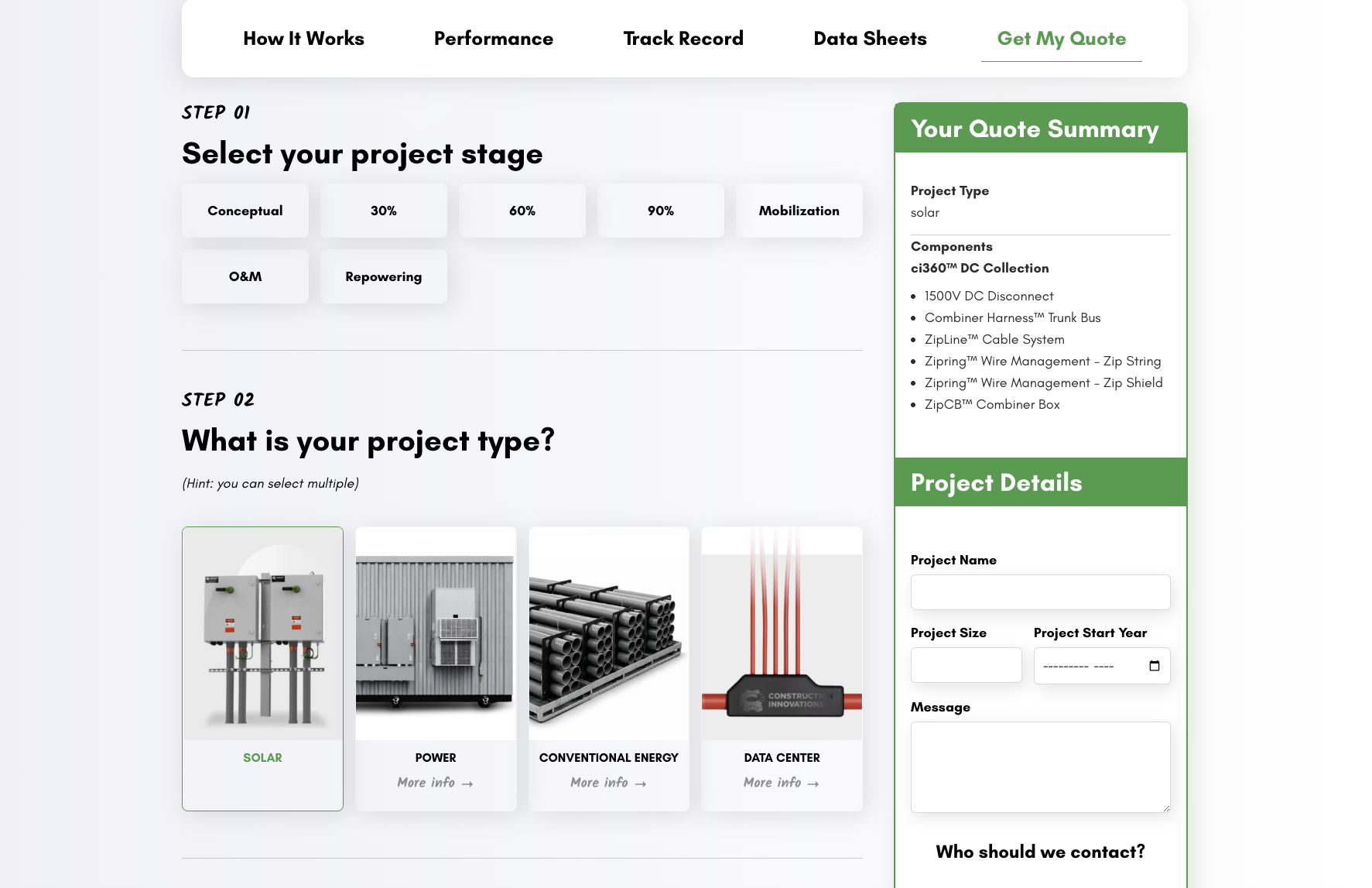Select the Repowering stage option
Screen dimensions: 1372x888
(x=384, y=276)
